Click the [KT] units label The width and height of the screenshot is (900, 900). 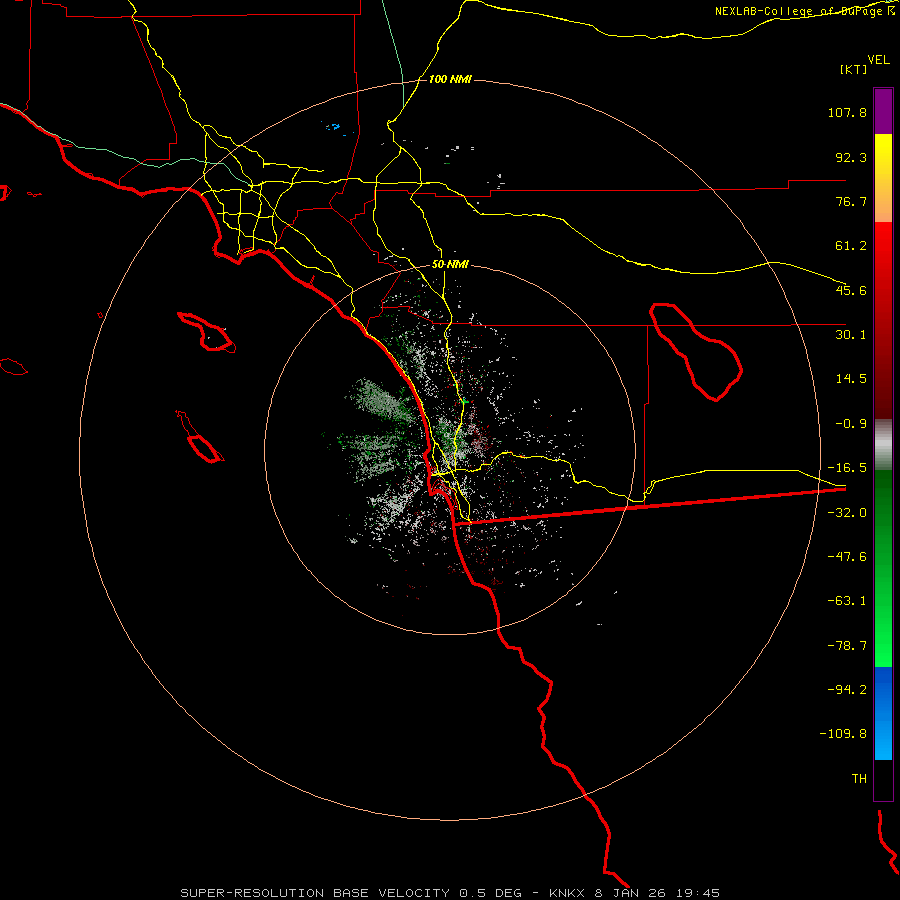pos(853,69)
